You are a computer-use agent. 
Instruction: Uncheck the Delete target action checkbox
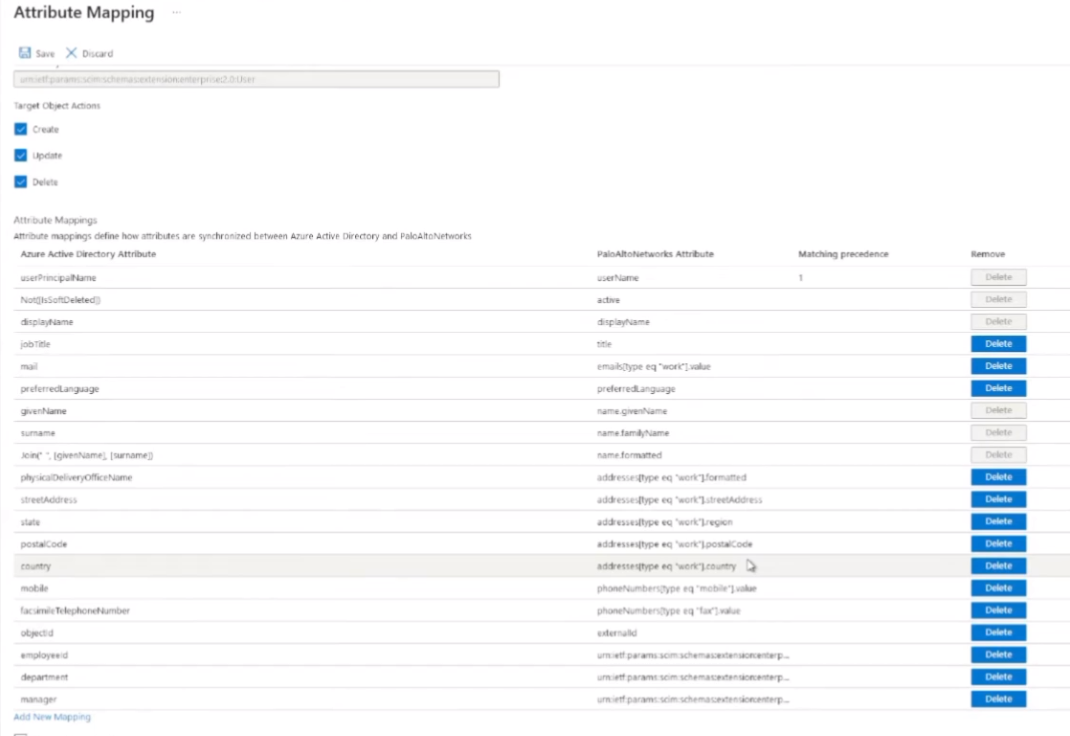coord(20,182)
